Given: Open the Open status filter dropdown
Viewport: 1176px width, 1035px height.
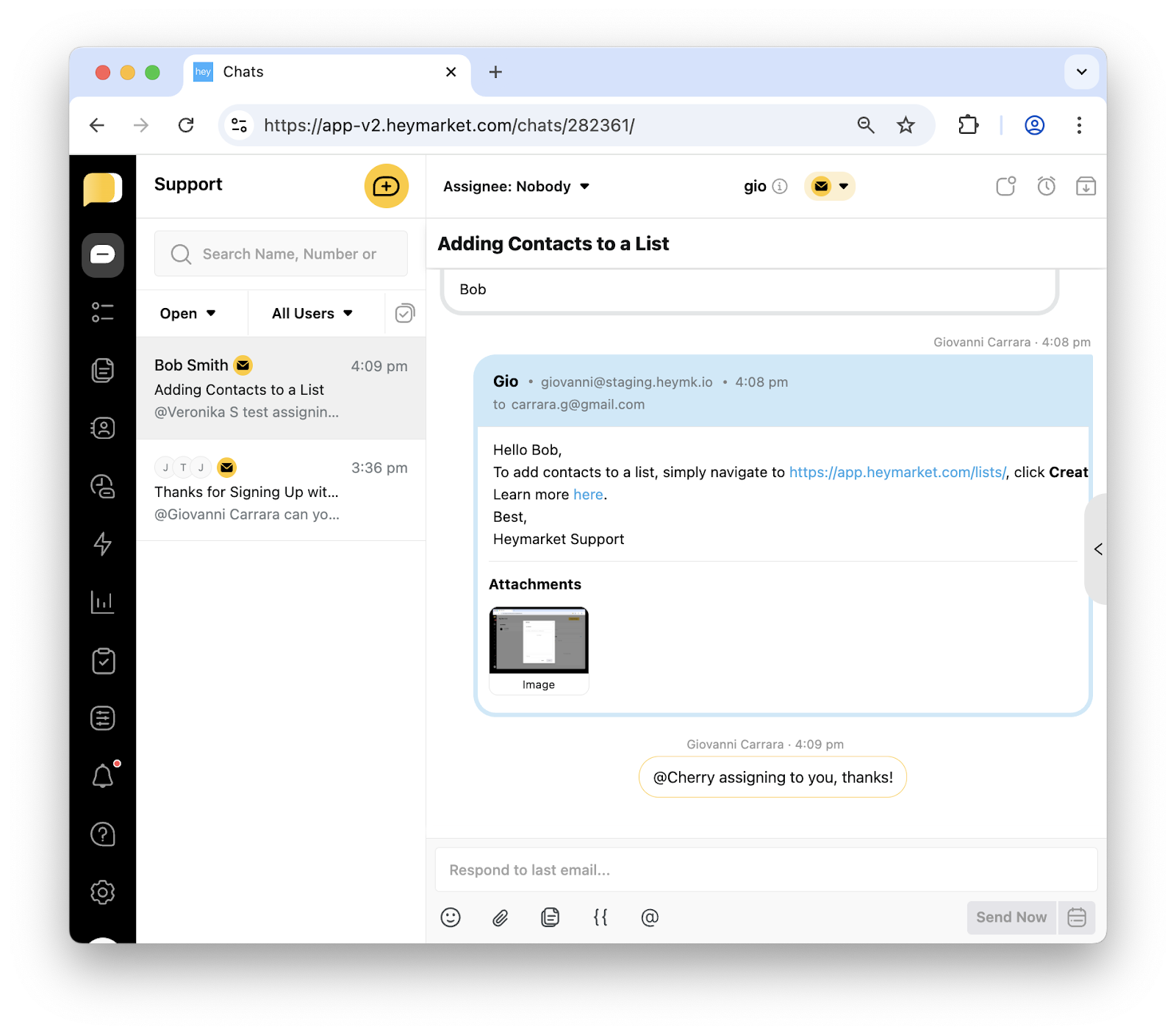Looking at the screenshot, I should [188, 313].
